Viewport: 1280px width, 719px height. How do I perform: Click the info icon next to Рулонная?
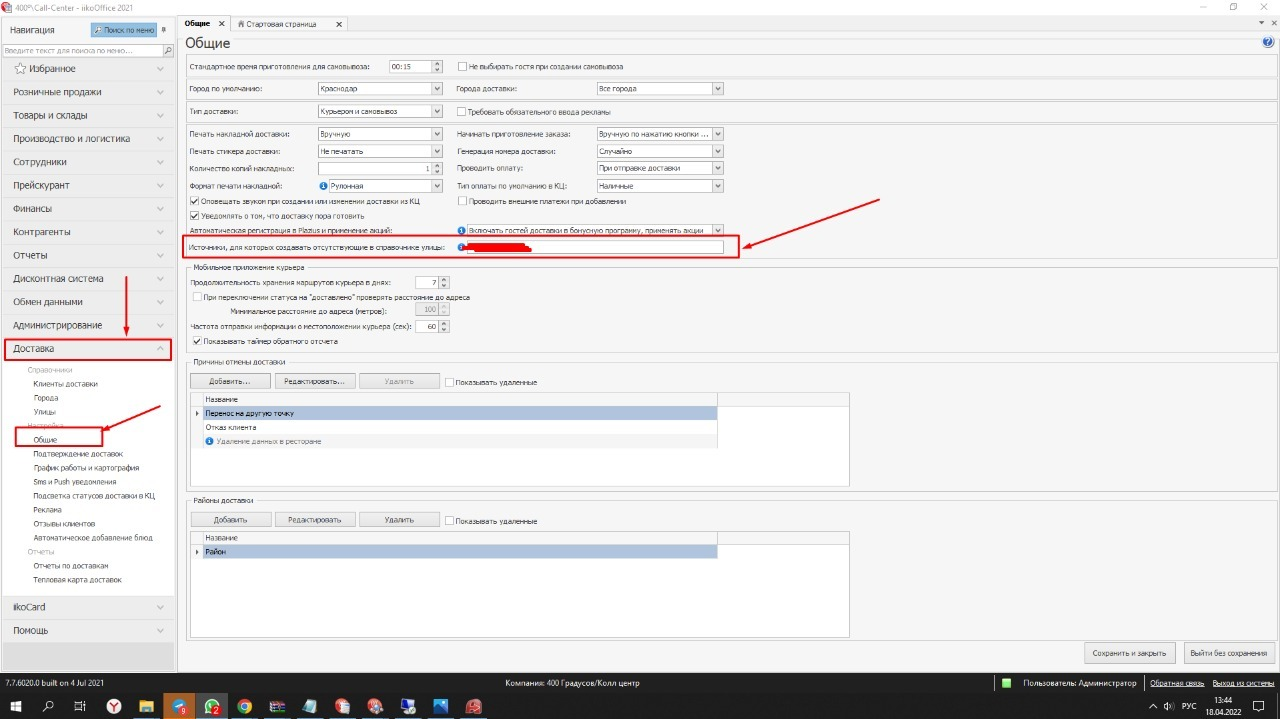[323, 186]
